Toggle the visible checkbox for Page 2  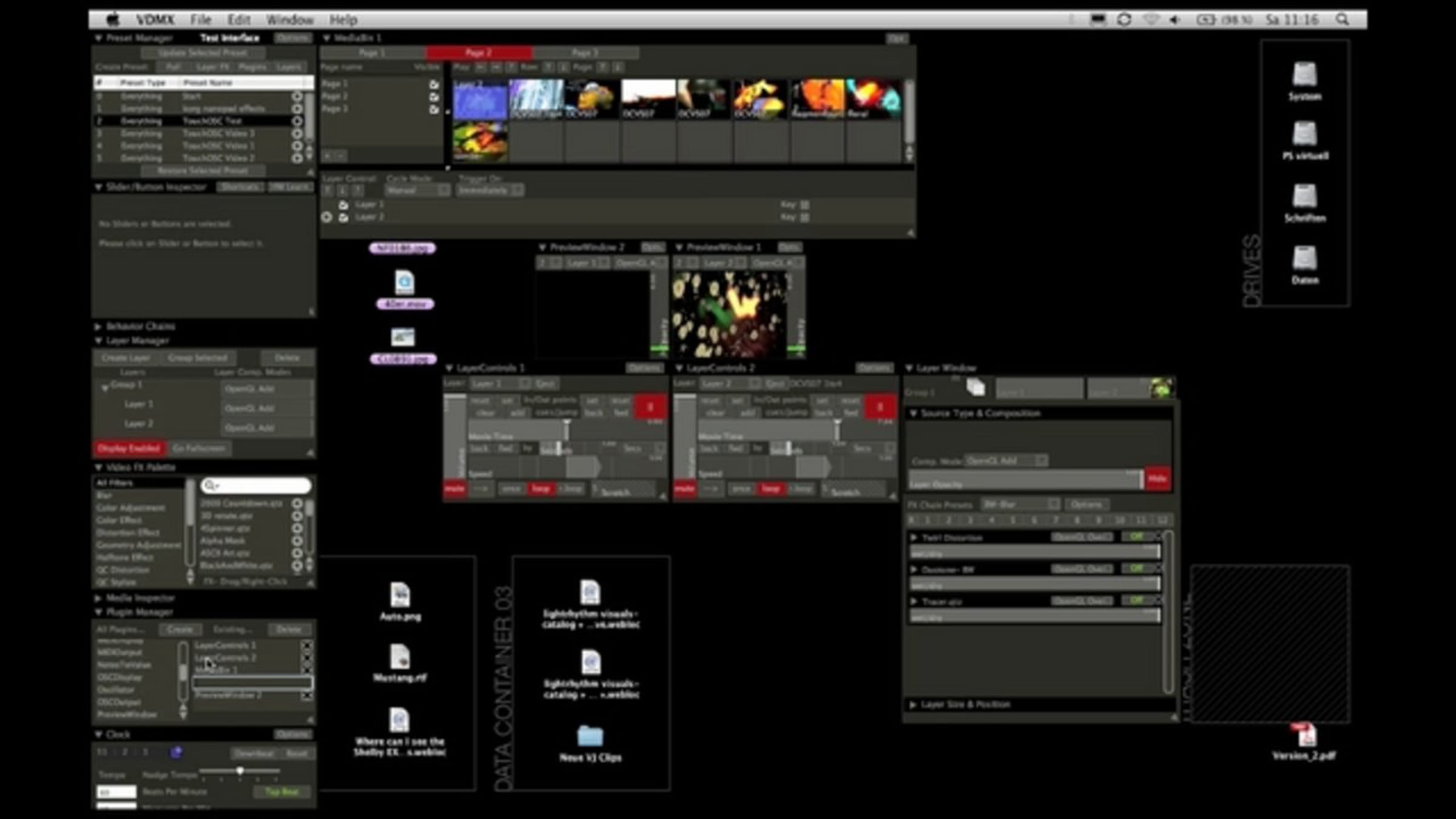click(x=434, y=97)
